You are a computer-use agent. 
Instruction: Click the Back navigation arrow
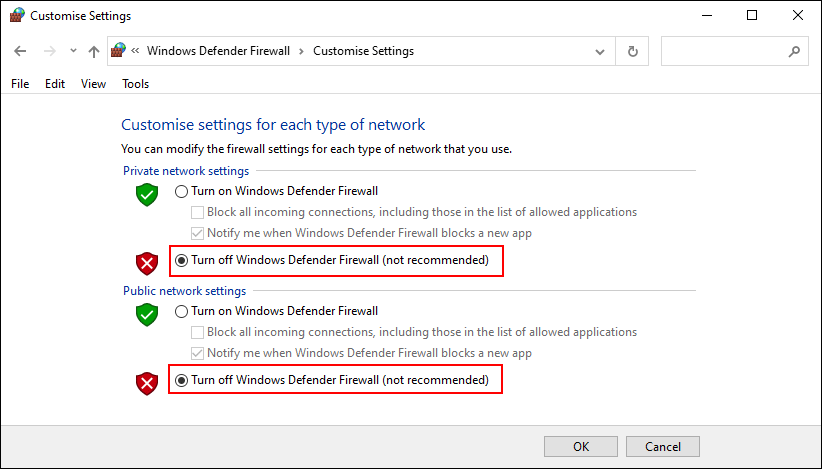click(20, 51)
